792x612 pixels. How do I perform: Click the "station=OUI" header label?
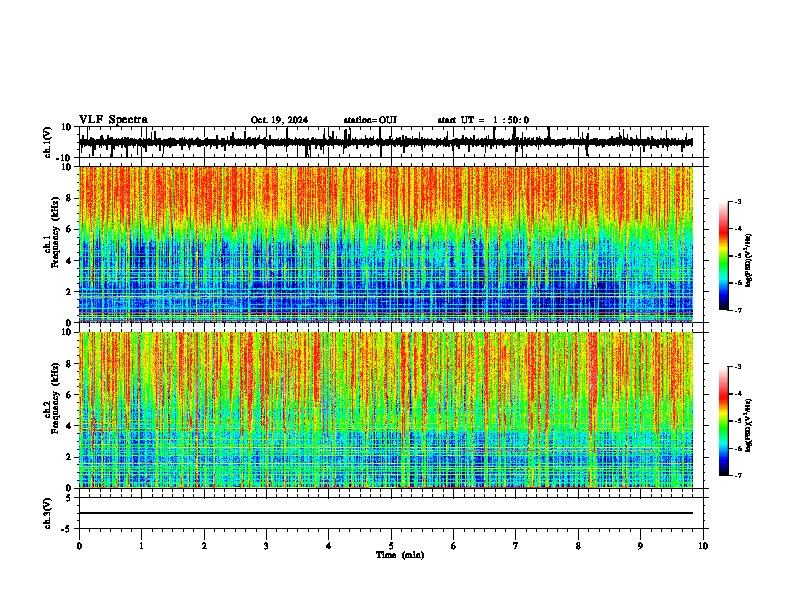point(370,120)
